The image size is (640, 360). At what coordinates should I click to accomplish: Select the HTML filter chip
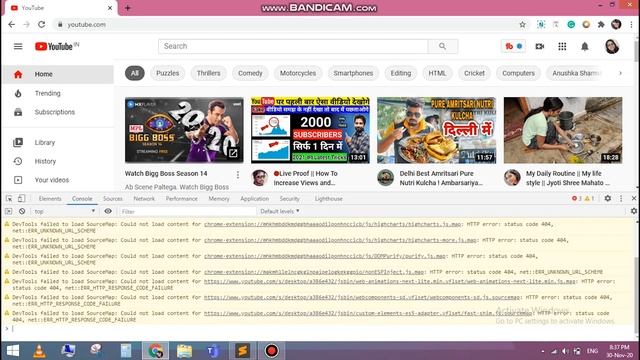point(437,73)
